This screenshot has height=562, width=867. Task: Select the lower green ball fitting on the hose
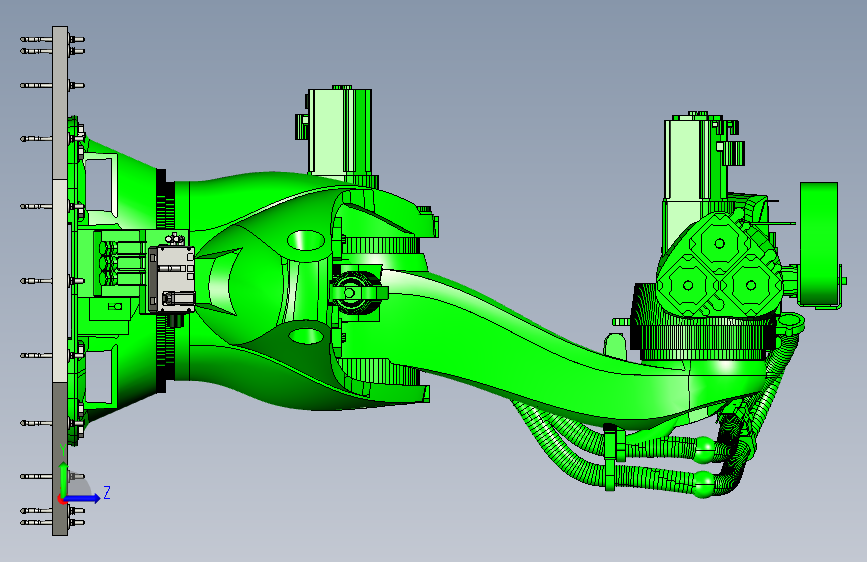click(703, 484)
